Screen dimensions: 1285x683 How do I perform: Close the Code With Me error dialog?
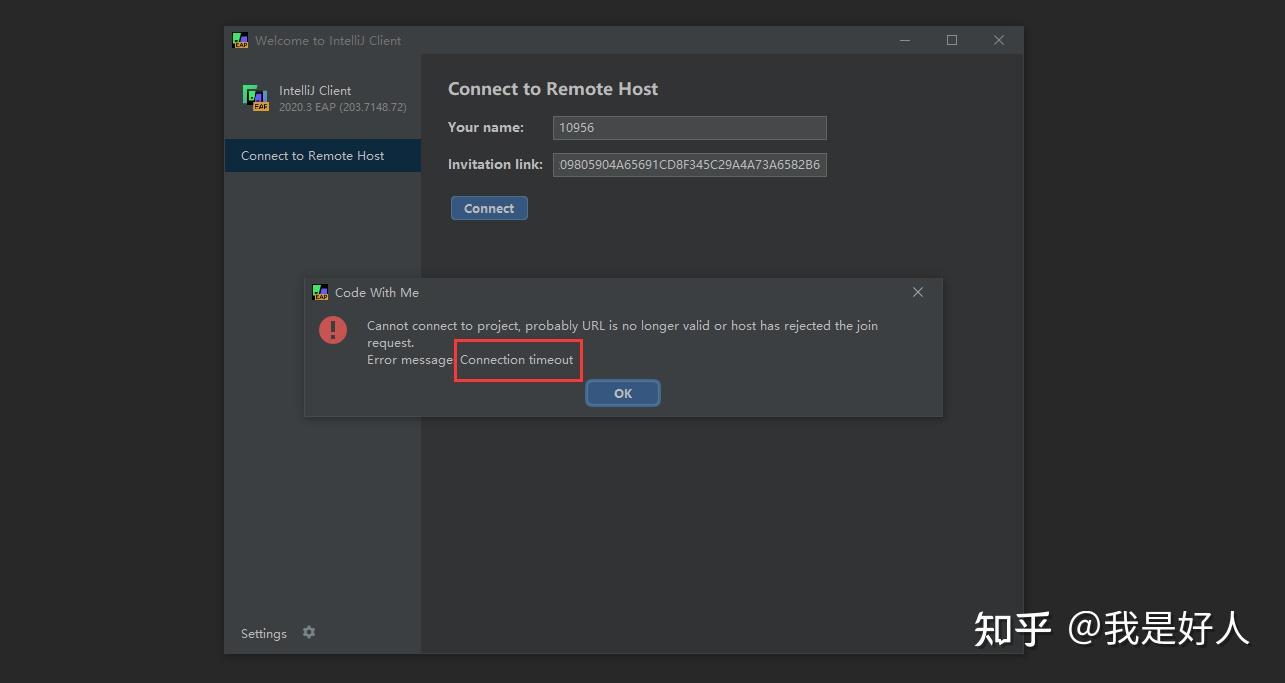[x=918, y=292]
